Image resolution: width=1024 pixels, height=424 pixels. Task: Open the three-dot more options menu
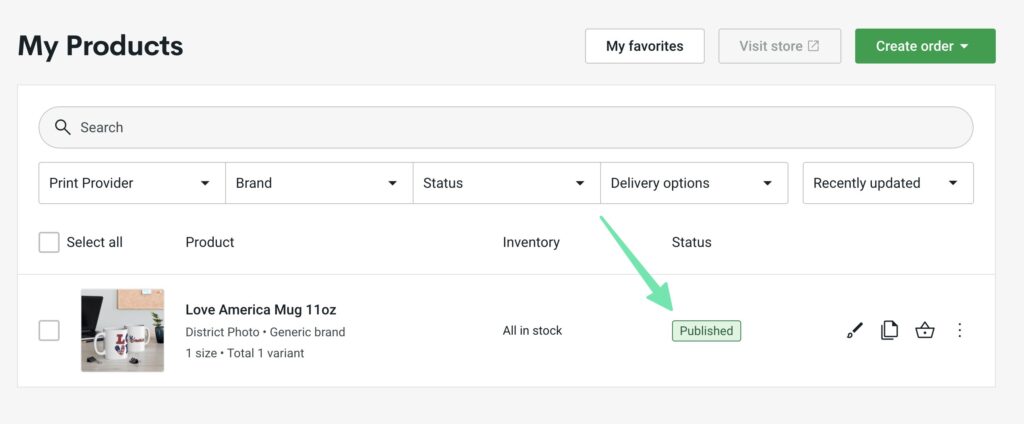click(960, 330)
